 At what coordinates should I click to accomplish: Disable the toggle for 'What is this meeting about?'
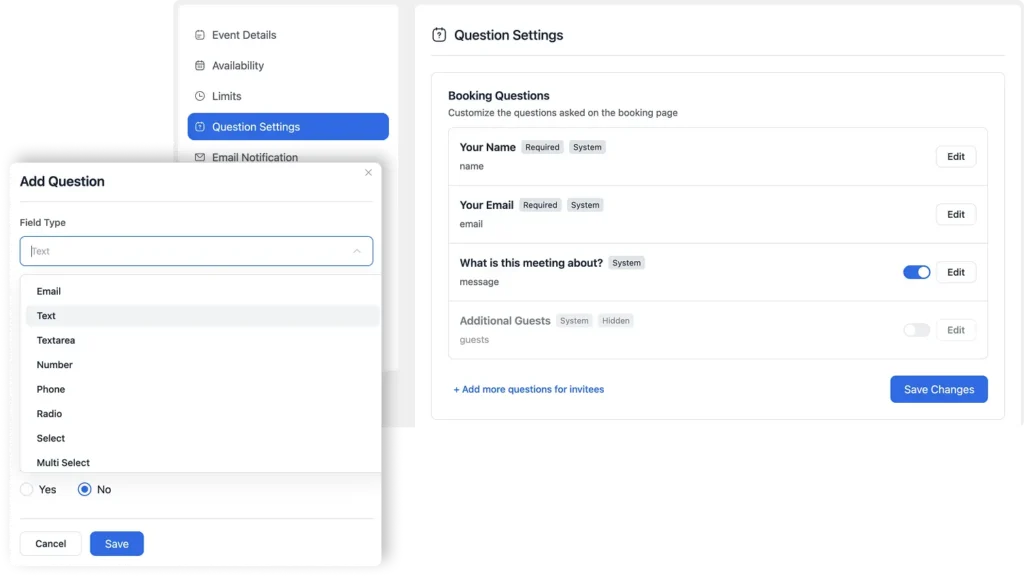(916, 272)
